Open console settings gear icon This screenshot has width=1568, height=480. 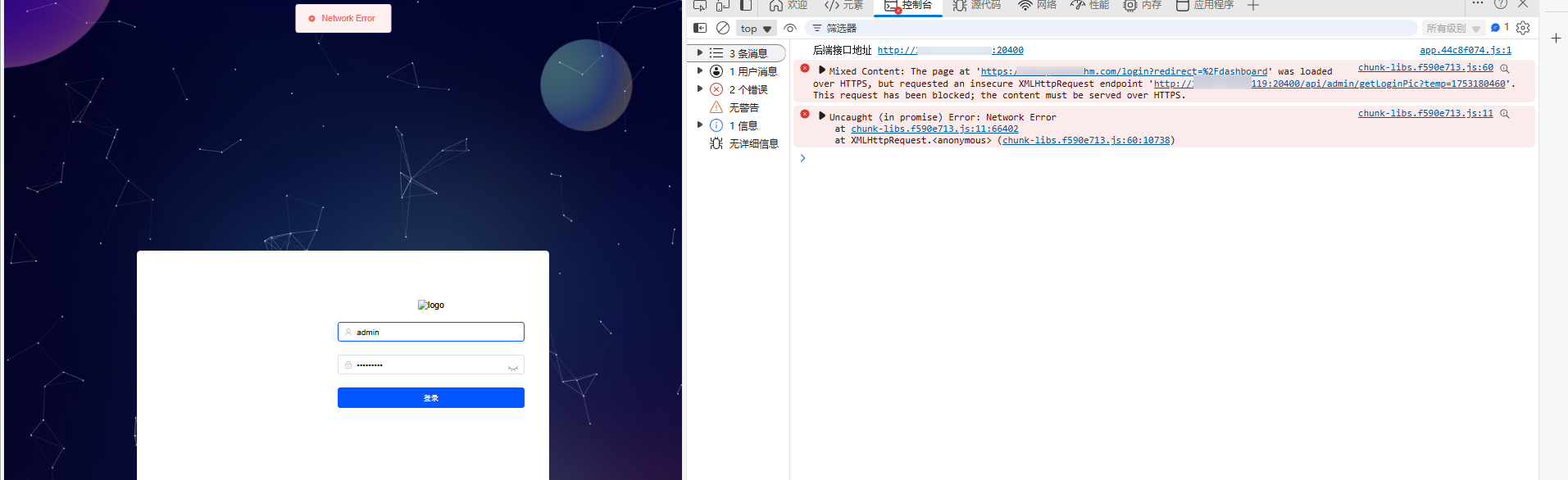pyautogui.click(x=1523, y=28)
